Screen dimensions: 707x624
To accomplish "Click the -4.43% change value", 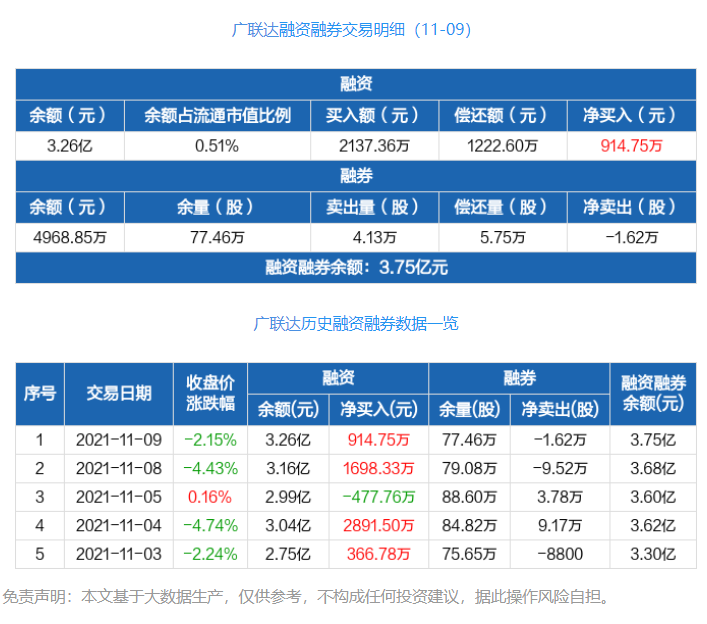I will coord(211,468).
